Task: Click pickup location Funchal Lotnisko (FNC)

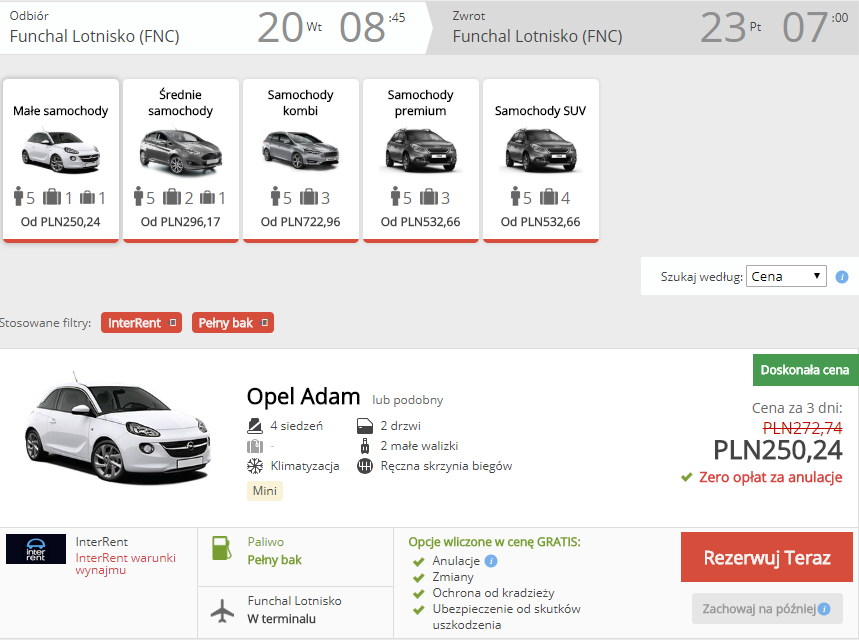Action: click(94, 36)
